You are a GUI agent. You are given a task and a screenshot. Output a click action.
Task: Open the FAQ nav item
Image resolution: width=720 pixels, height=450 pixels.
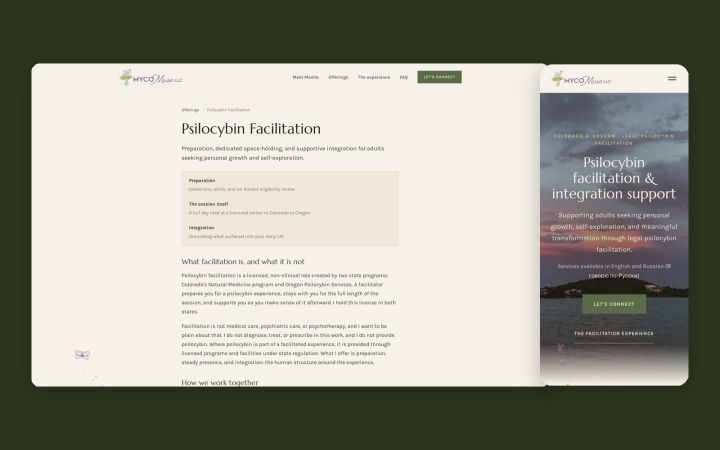[404, 77]
